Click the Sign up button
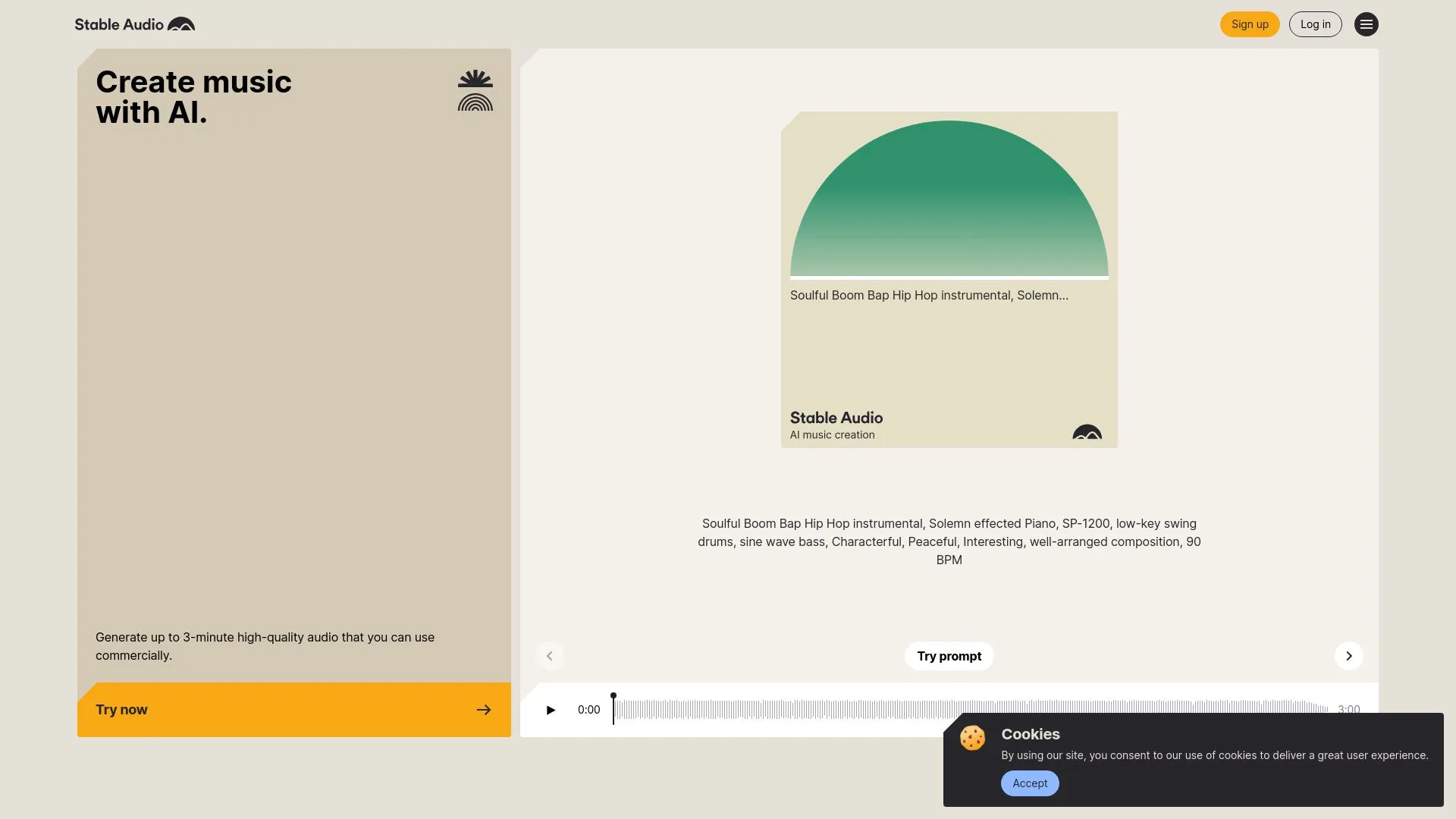 [x=1249, y=24]
